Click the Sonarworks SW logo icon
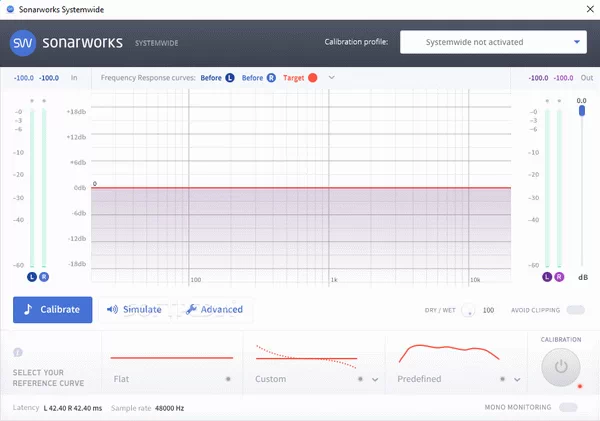The width and height of the screenshot is (600, 421). coord(23,43)
